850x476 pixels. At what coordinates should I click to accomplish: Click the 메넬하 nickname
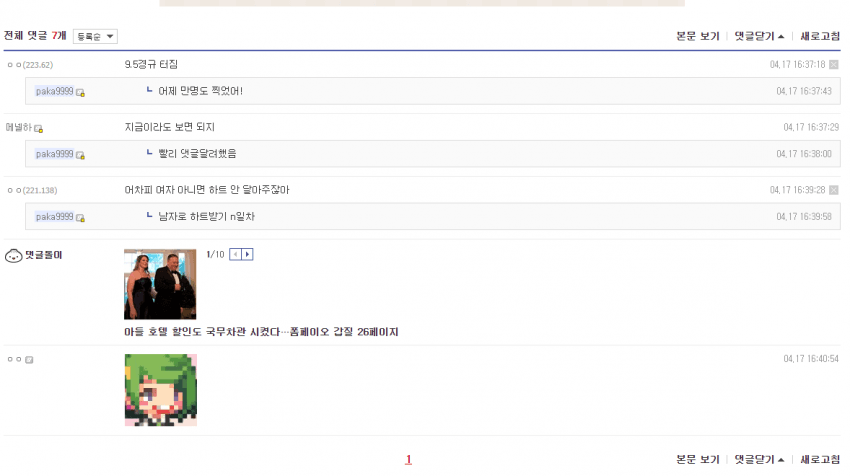[x=18, y=127]
